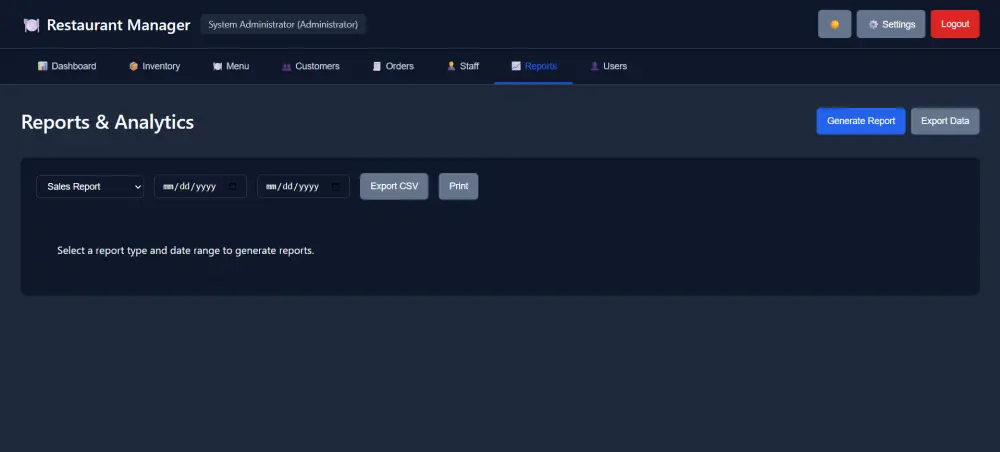Click the blue Generate Report button

tap(860, 121)
